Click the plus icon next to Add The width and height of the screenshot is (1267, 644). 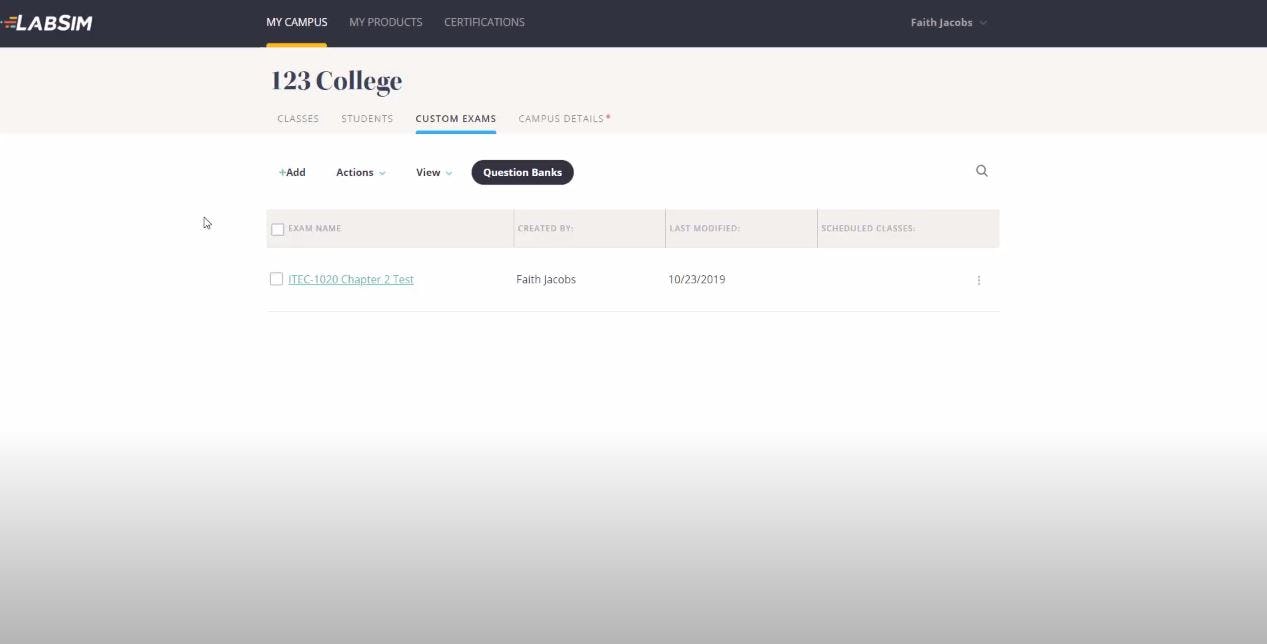tap(281, 171)
